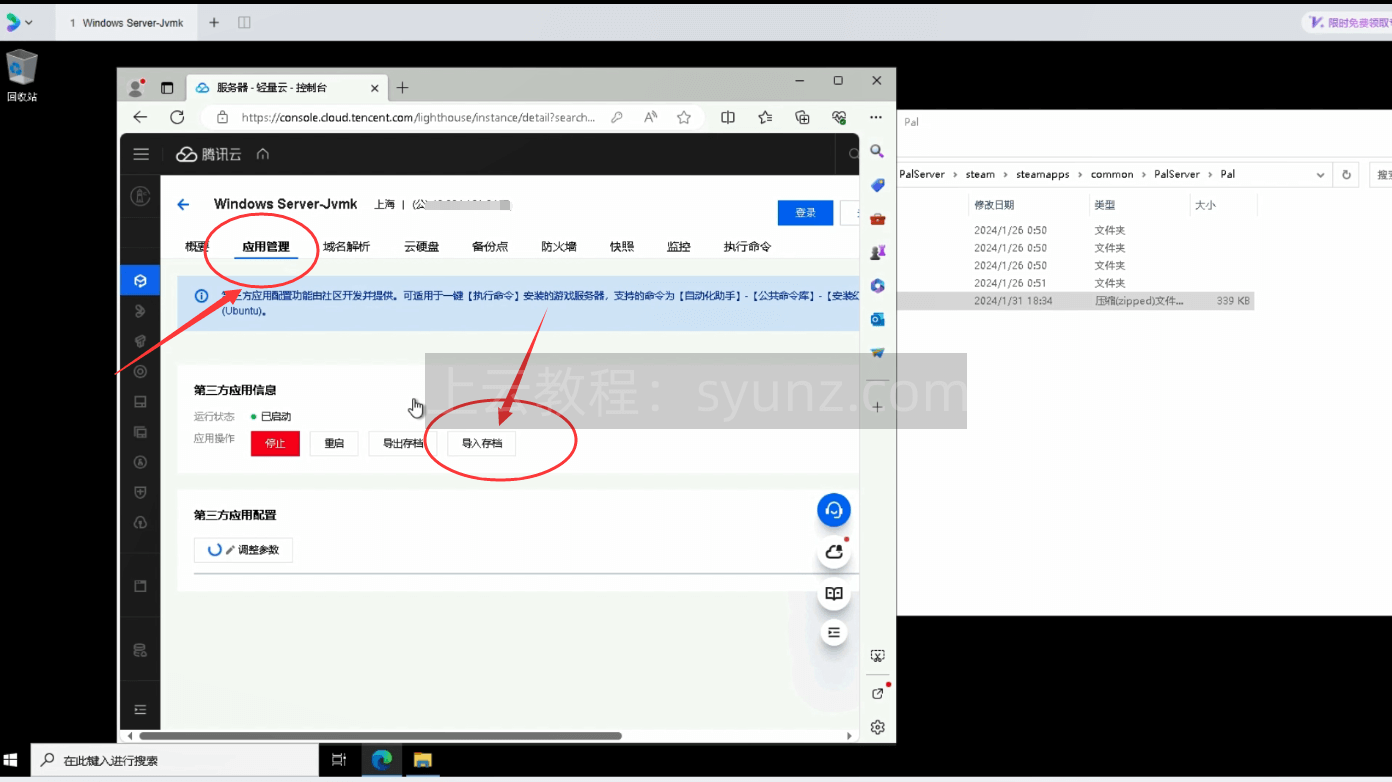The height and width of the screenshot is (782, 1392).
Task: Open the shield icon in the console sidebar
Action: (x=140, y=492)
